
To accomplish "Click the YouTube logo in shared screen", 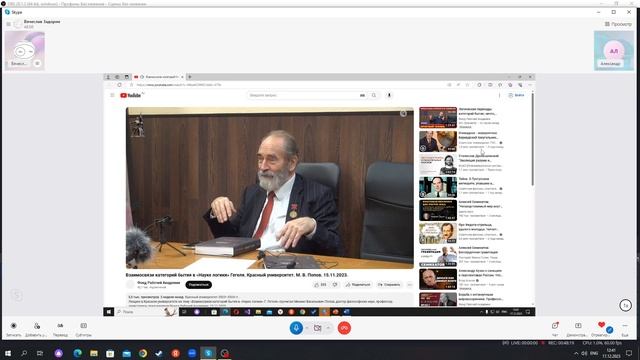I will pyautogui.click(x=131, y=95).
